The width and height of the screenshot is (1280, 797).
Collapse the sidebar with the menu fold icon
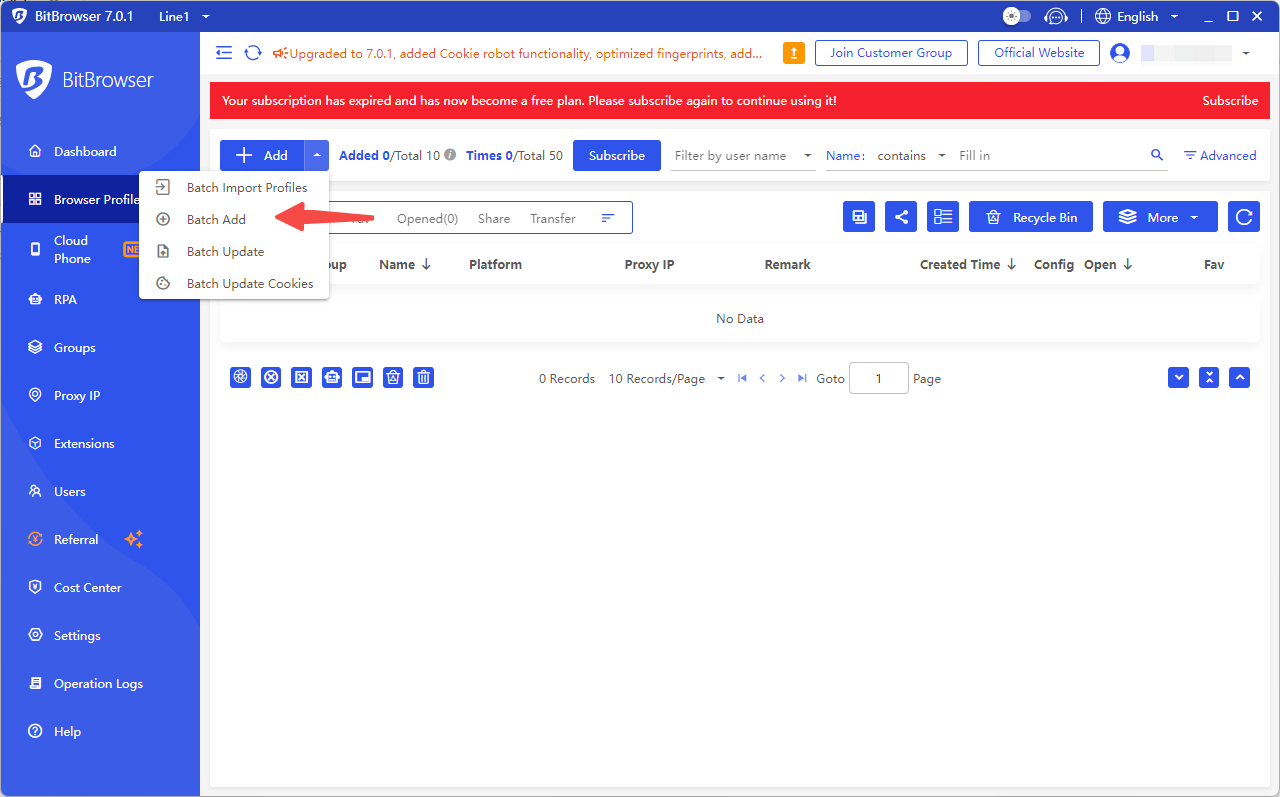[x=224, y=53]
